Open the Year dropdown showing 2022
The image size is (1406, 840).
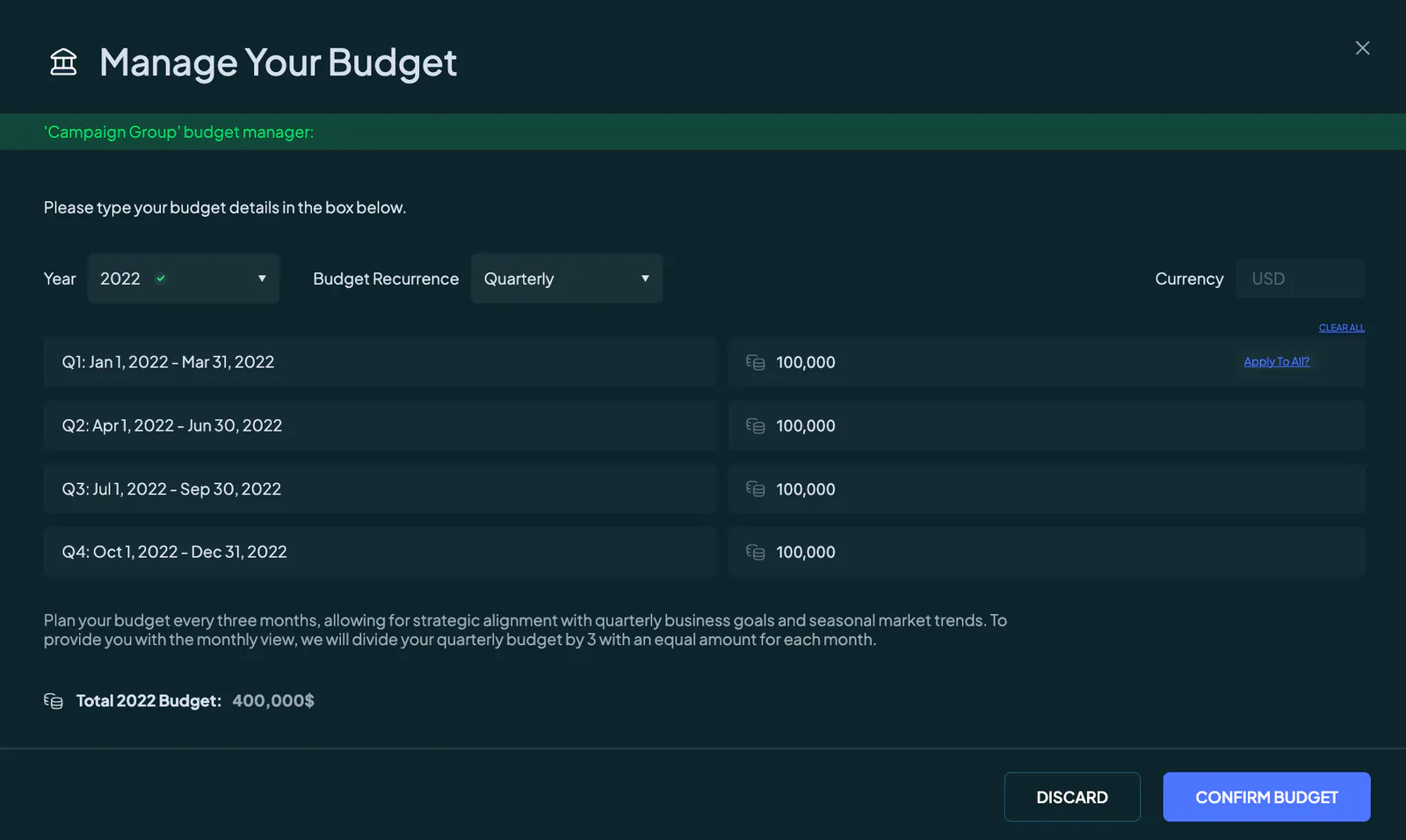(184, 279)
